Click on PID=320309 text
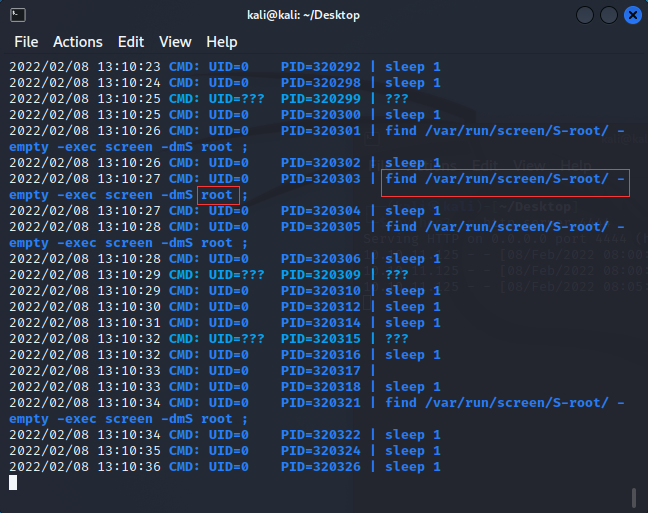Viewport: 648px width, 513px height. (320, 274)
